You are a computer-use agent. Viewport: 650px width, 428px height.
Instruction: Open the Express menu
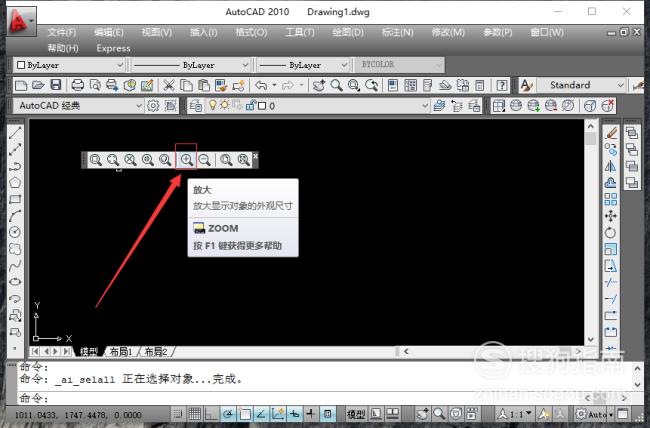pos(114,49)
